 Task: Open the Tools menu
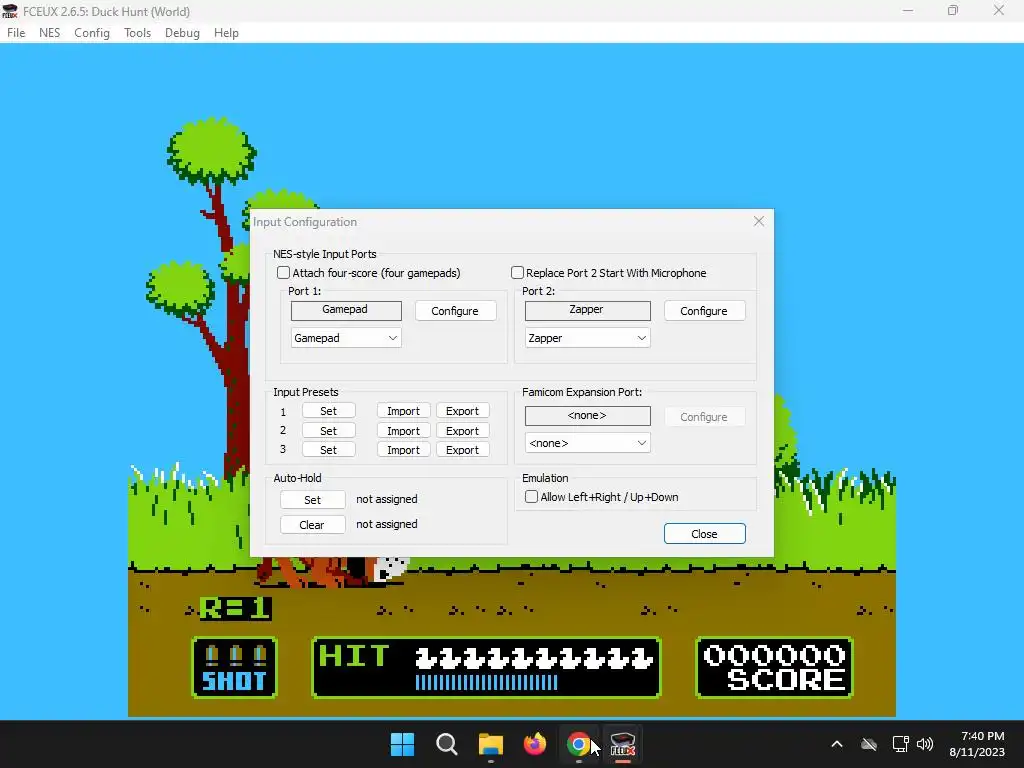(138, 33)
